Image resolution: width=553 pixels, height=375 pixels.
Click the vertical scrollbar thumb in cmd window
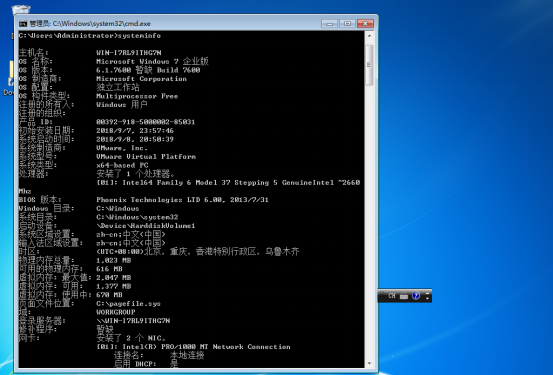pos(369,65)
